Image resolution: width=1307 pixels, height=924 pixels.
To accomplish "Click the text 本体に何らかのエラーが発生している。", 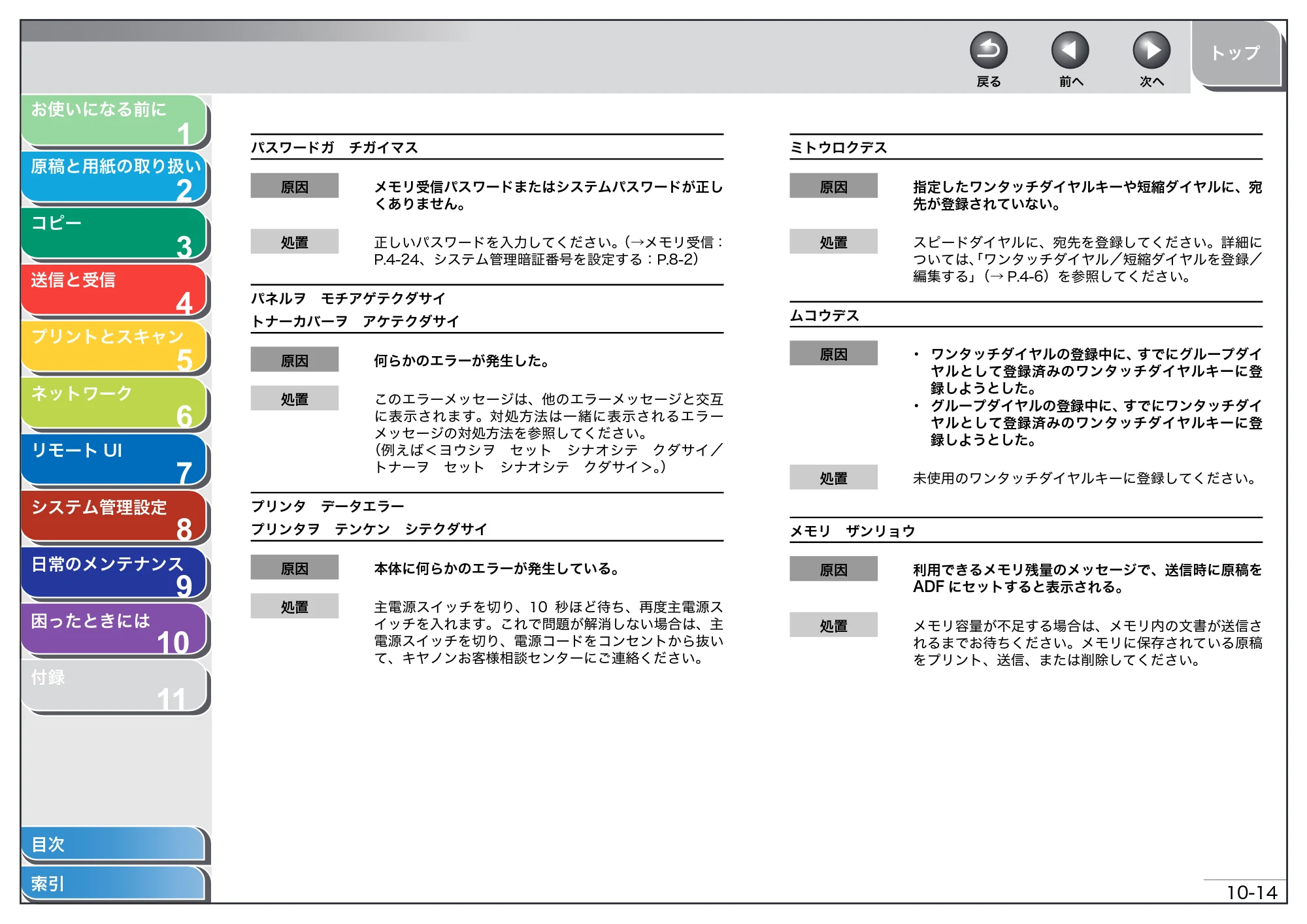I will 497,569.
